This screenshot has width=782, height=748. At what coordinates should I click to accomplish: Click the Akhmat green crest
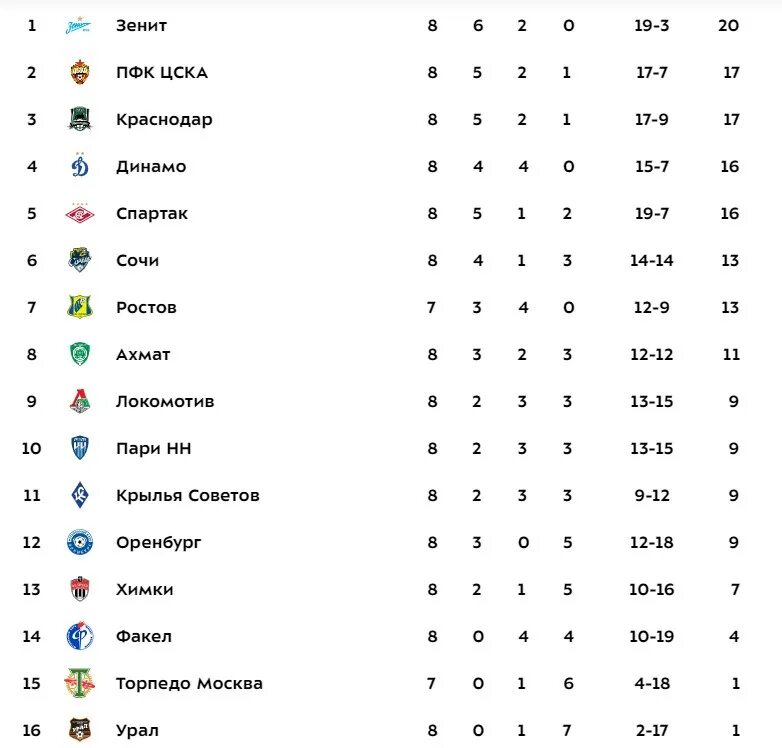(79, 354)
